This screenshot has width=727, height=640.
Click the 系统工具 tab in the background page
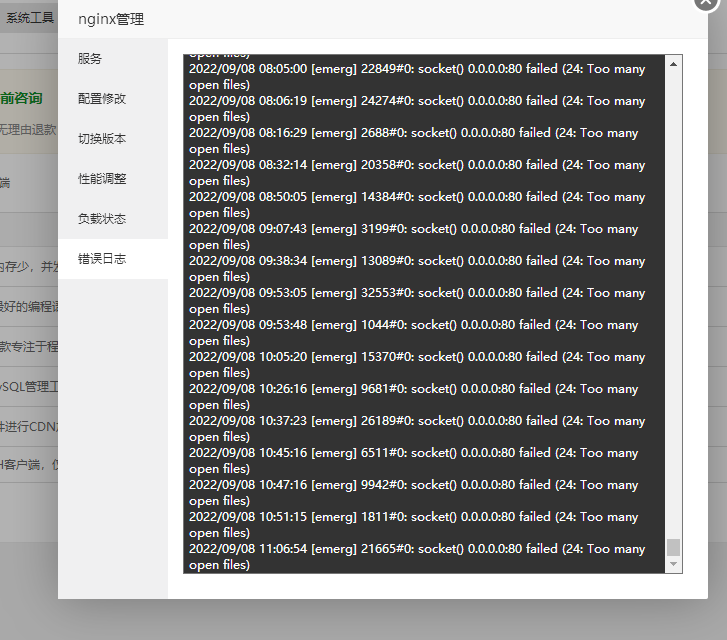[x=30, y=18]
